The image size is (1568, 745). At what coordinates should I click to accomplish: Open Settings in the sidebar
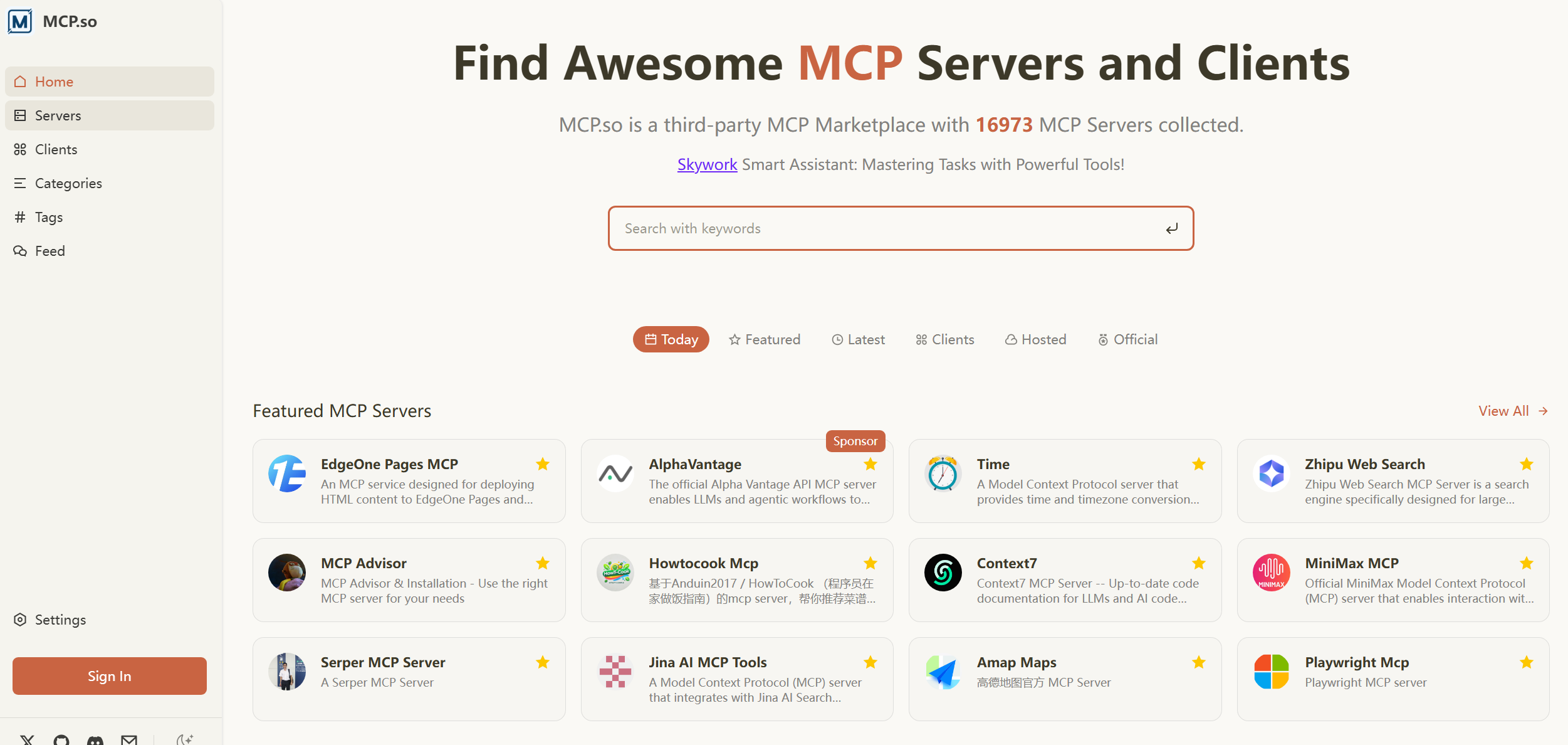[60, 620]
